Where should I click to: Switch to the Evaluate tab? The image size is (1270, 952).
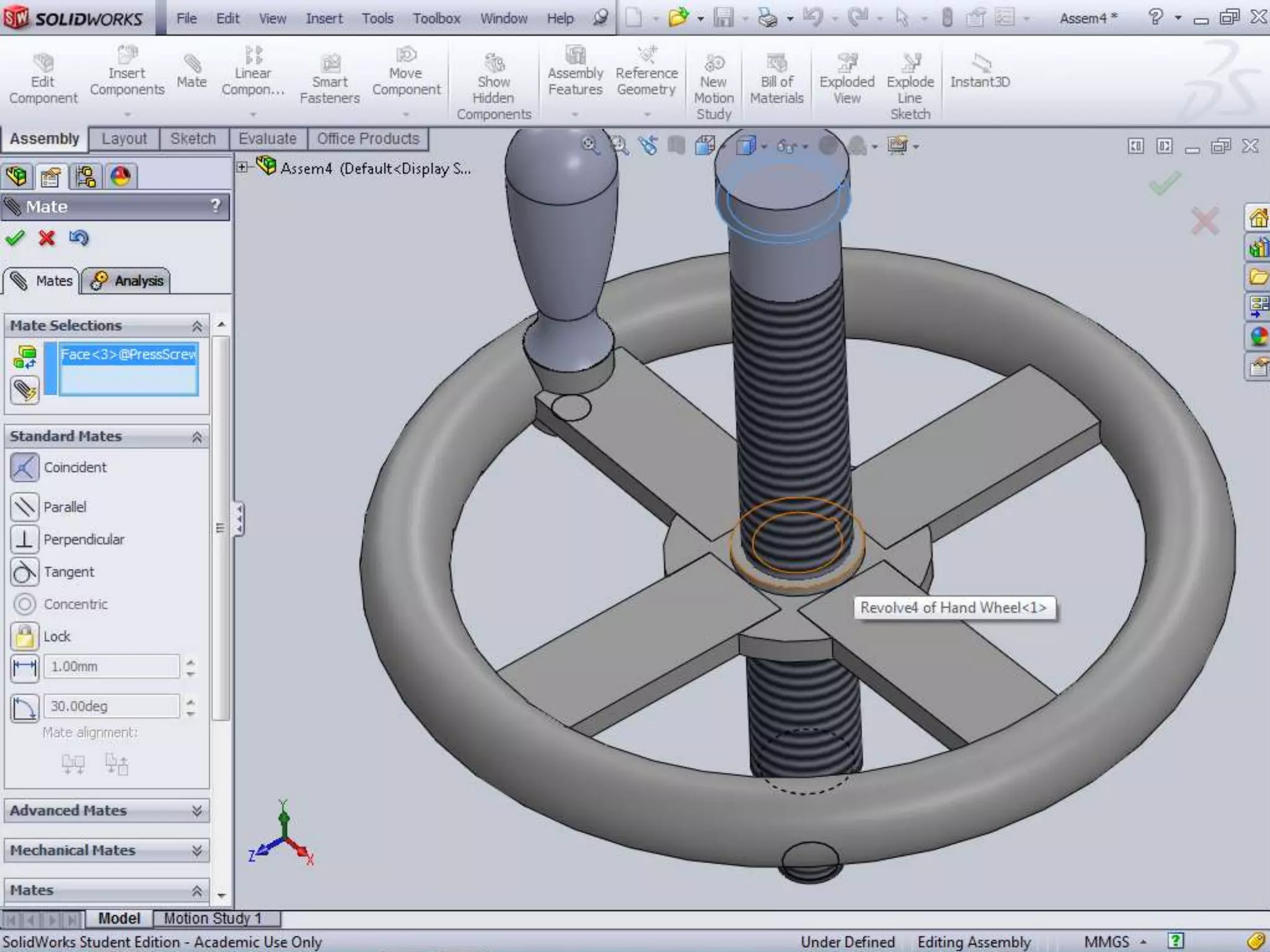coord(267,139)
